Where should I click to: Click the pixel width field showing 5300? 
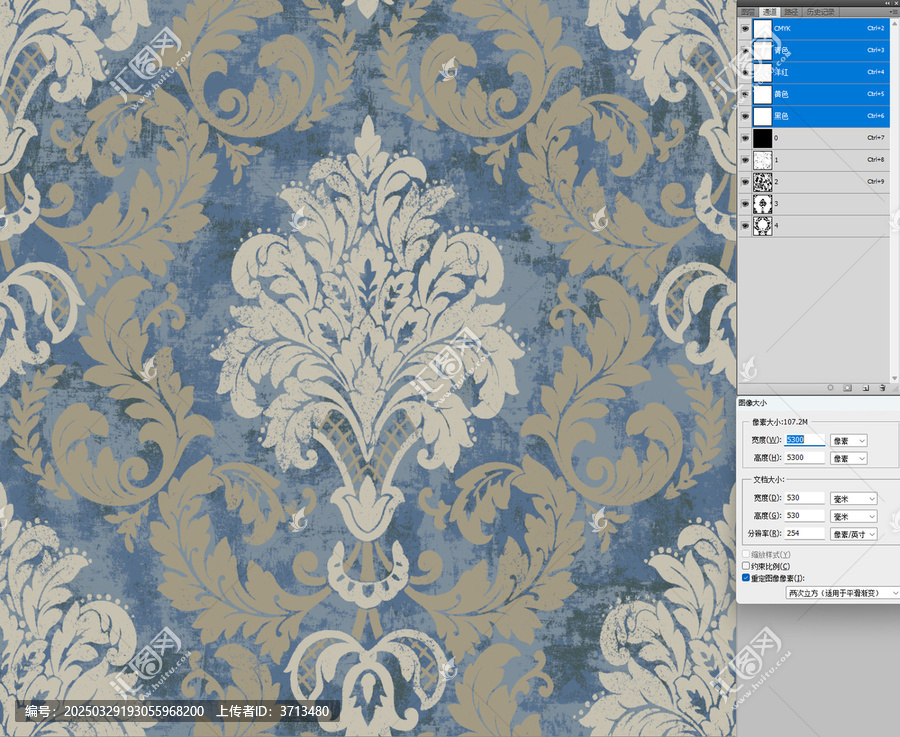[805, 440]
